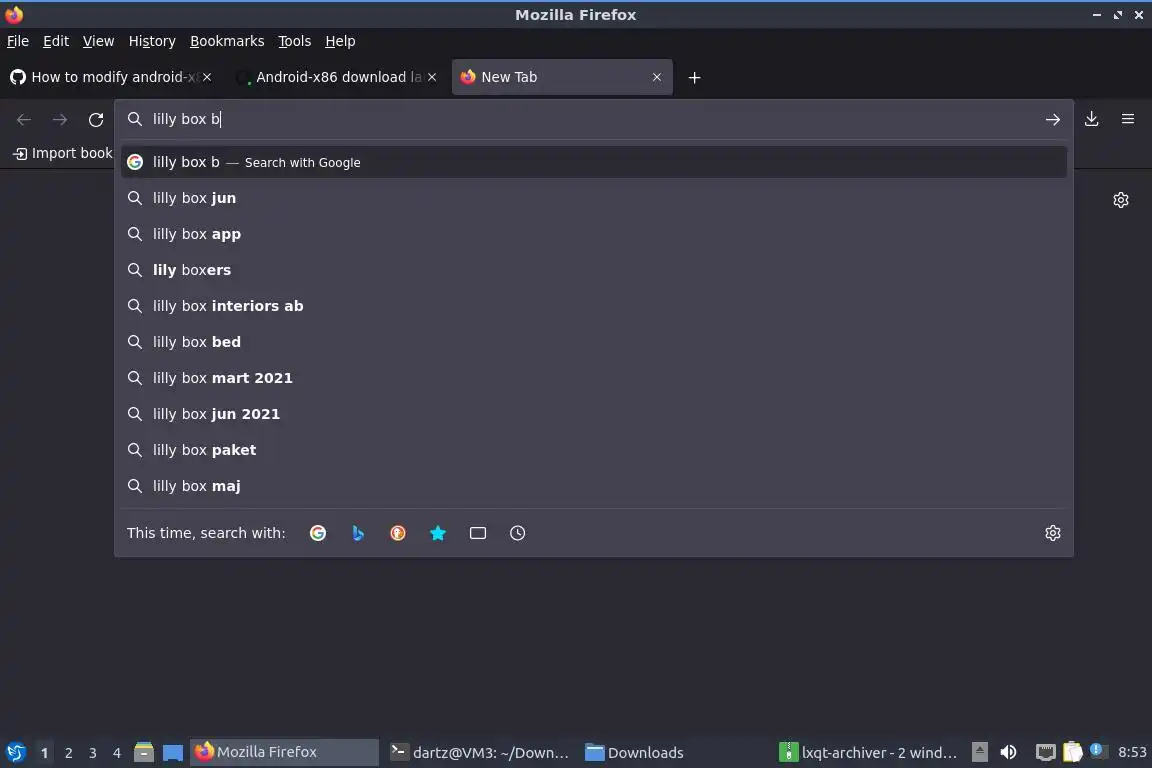Click the update notifier tray icon

[1097, 750]
